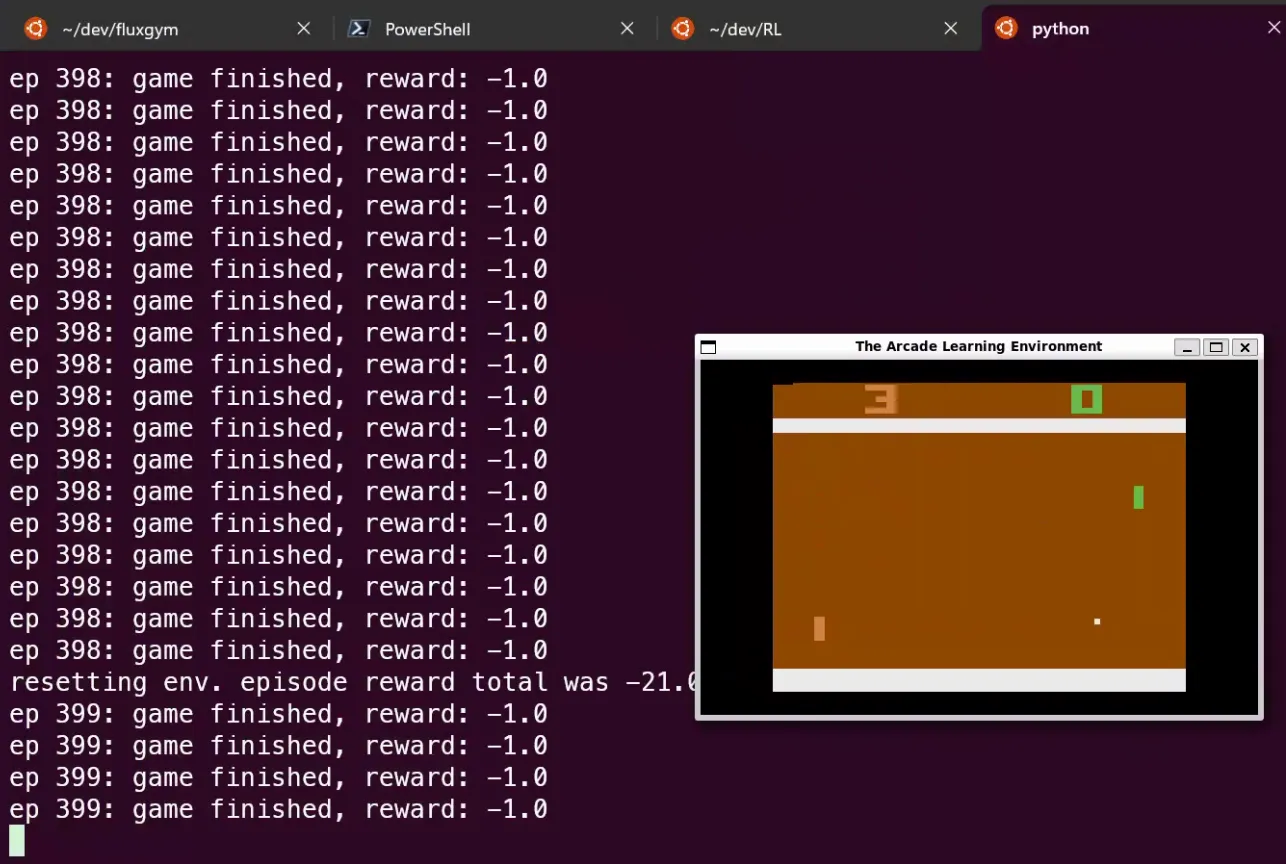This screenshot has width=1286, height=864.
Task: Click the Arcade Learning Environment title bar text
Action: tap(978, 347)
